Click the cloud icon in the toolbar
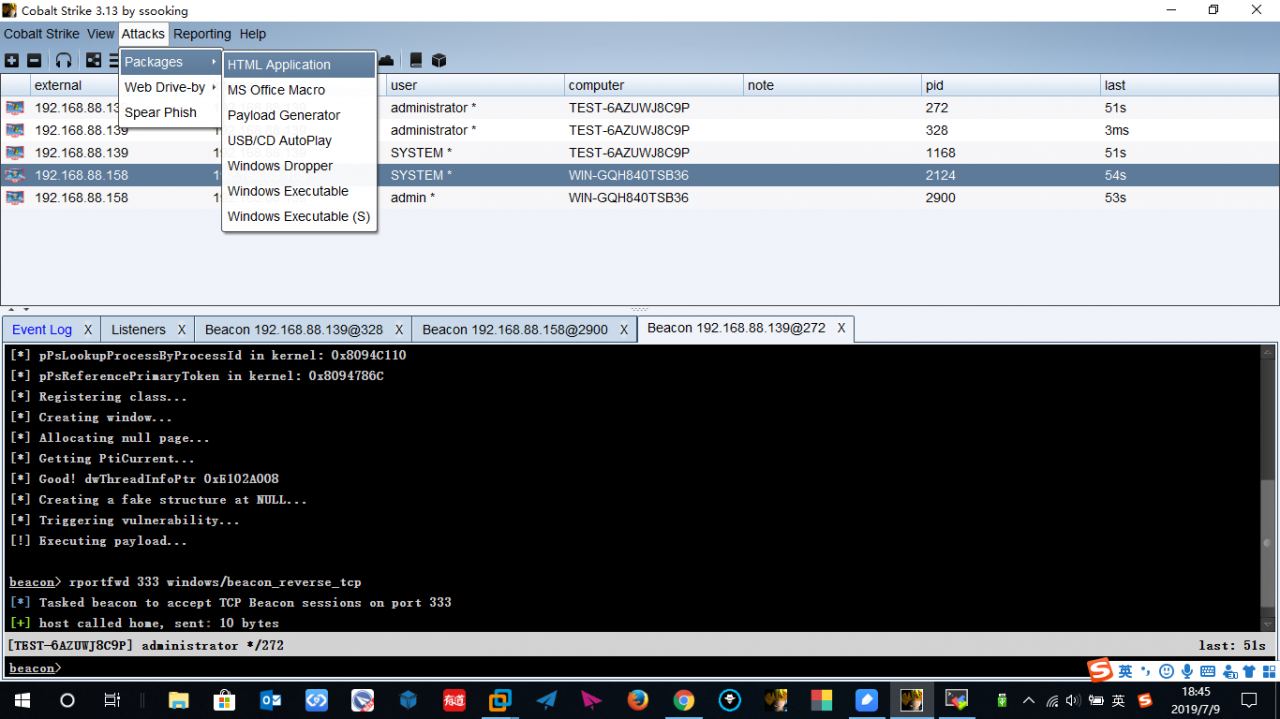Screen dimensions: 1280x719 385,61
